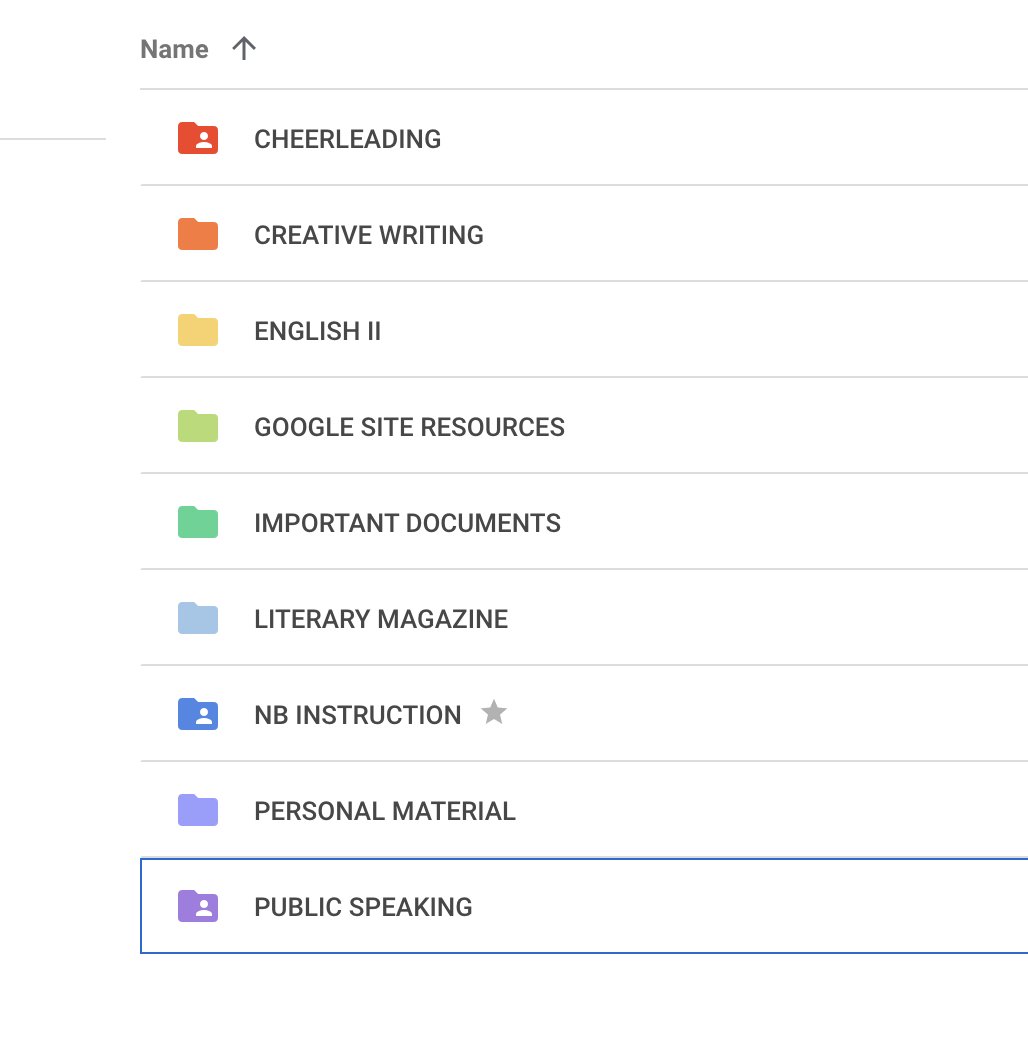Click the shared NB INSTRUCTION folder icon

coord(196,714)
